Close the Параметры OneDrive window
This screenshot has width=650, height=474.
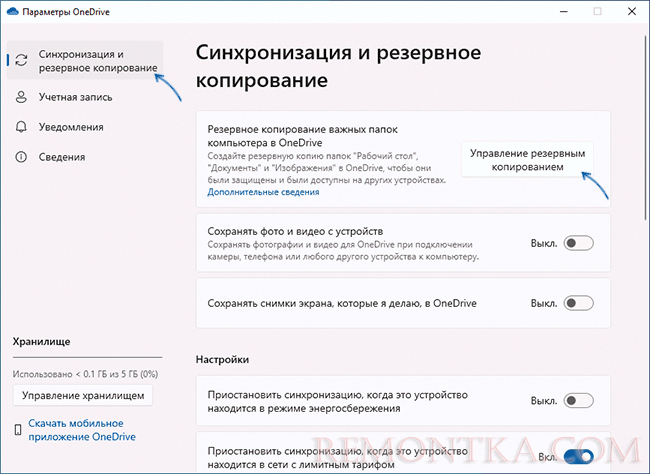(x=632, y=12)
